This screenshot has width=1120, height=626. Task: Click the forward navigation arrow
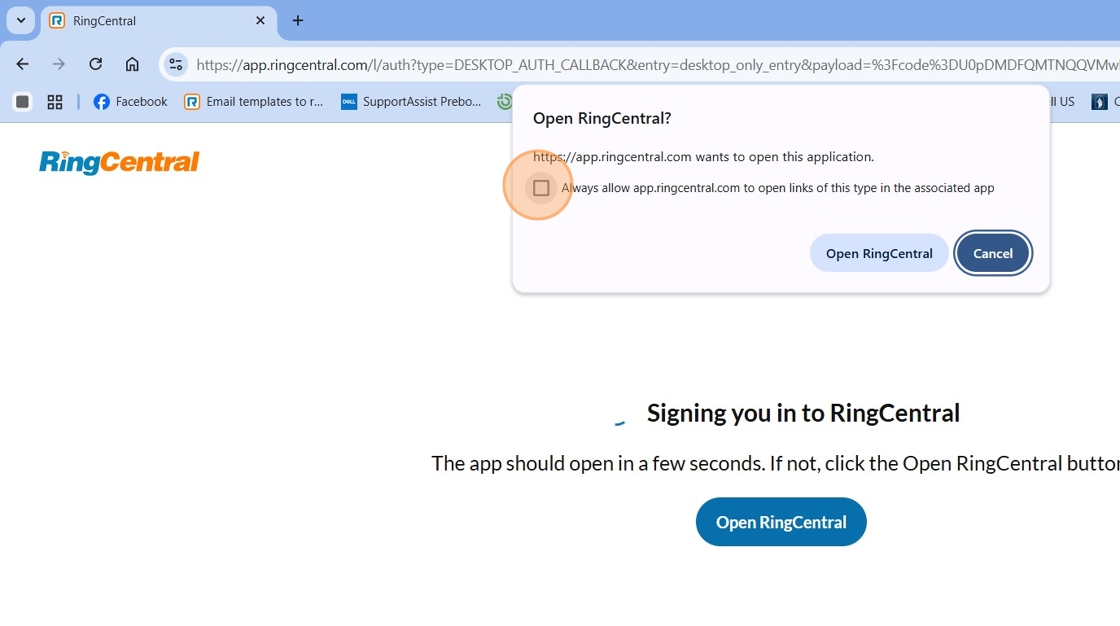59,64
